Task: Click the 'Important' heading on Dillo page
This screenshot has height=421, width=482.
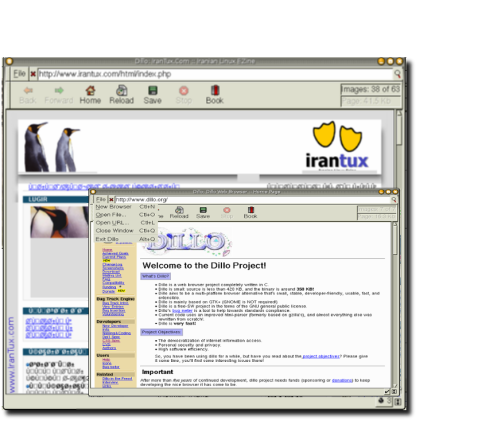Action: (158, 372)
